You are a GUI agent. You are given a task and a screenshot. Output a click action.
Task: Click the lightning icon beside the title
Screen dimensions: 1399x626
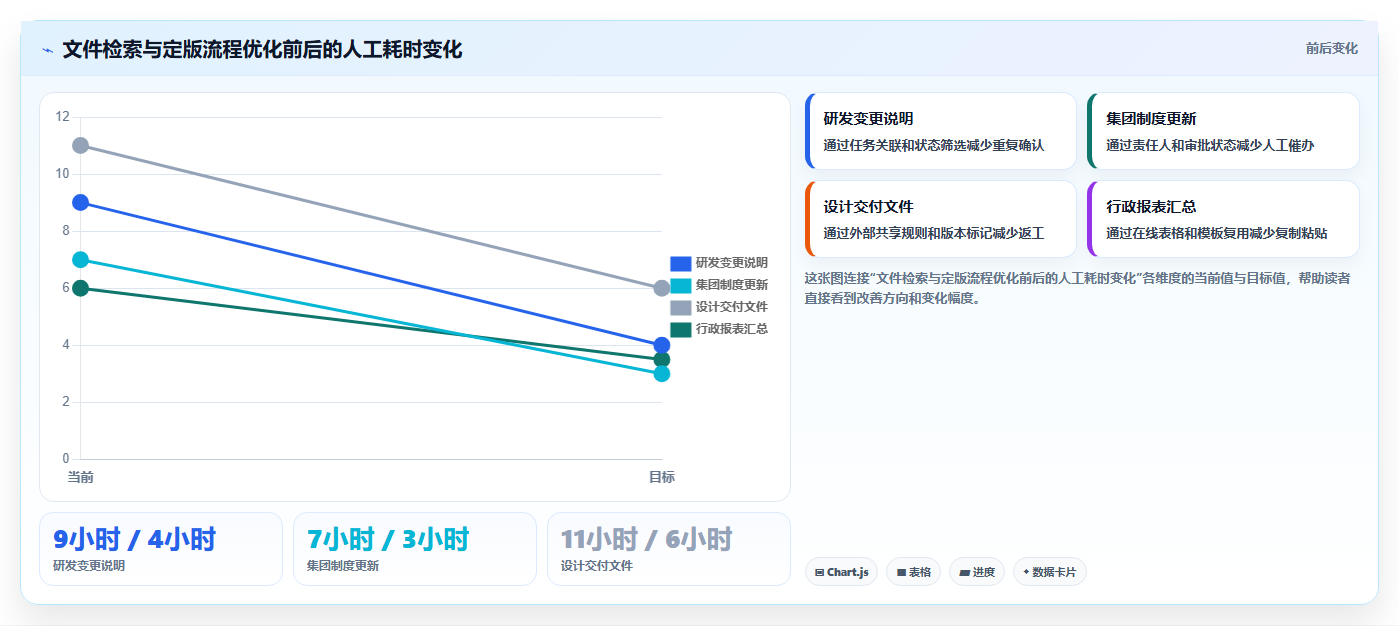(47, 50)
